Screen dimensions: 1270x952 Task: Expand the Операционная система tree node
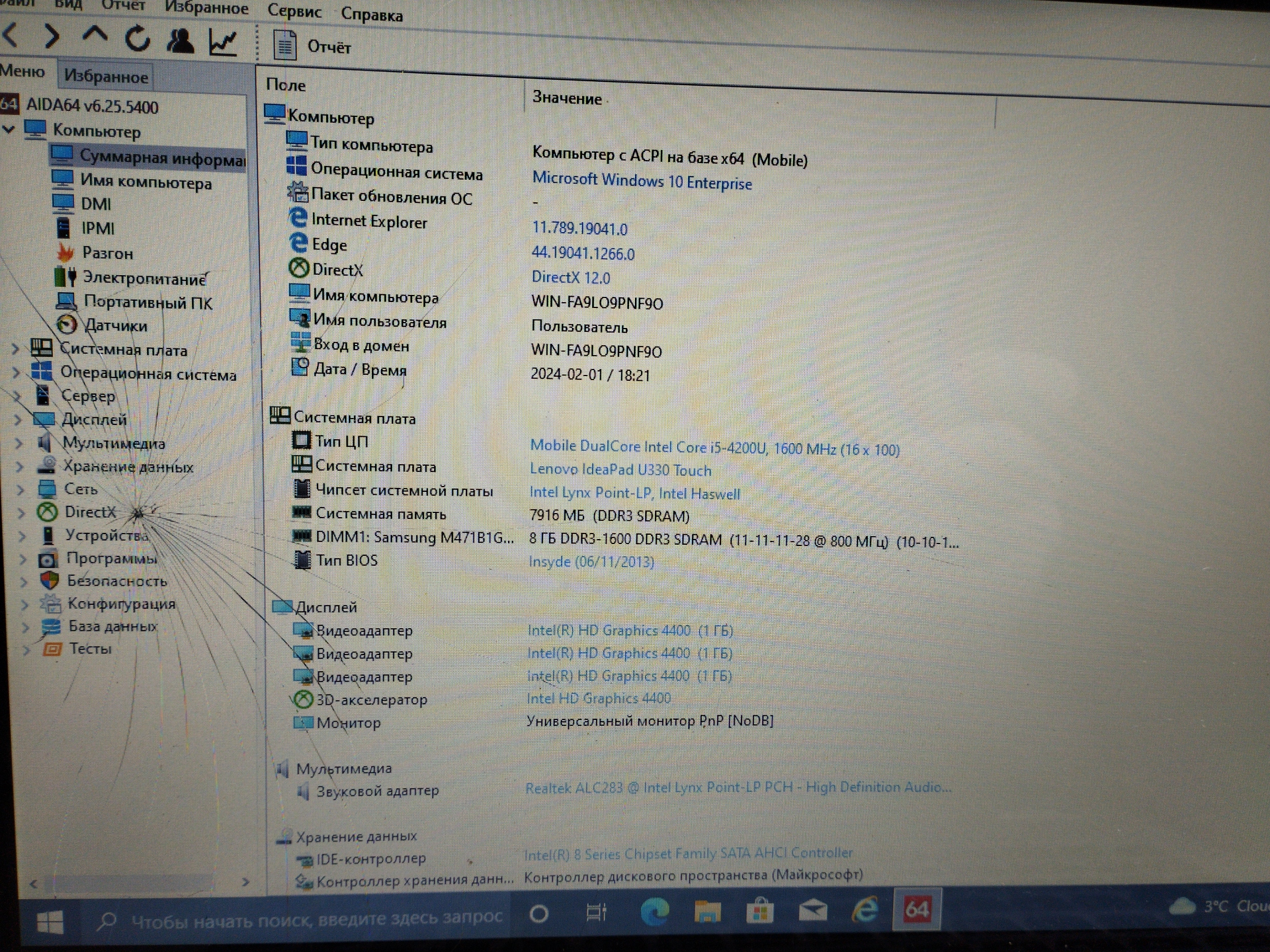click(16, 372)
